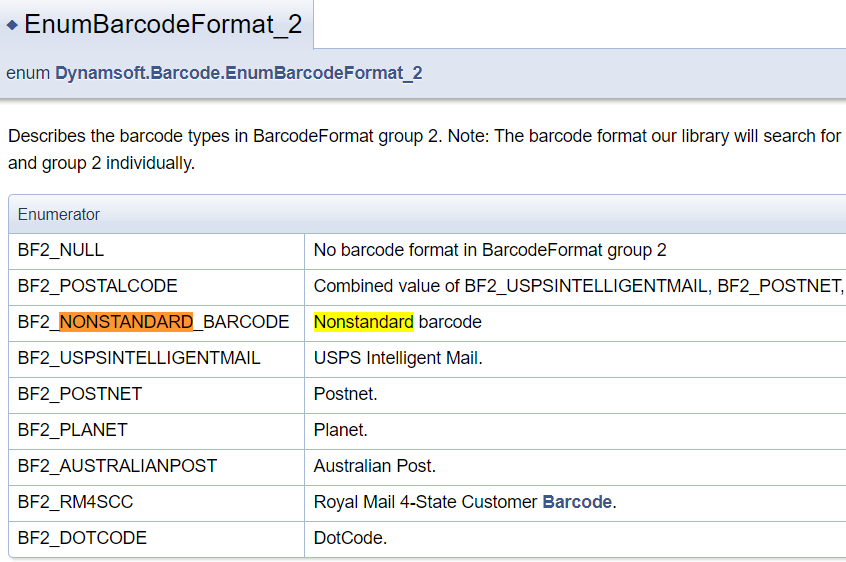Click the DotCode description cell

[x=350, y=538]
